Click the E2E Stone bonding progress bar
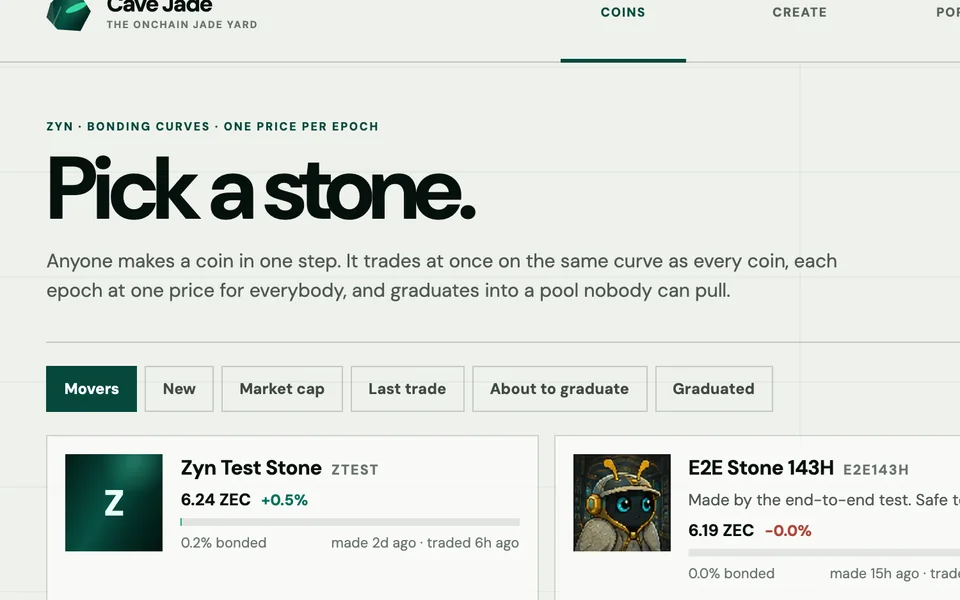 pyautogui.click(x=824, y=552)
